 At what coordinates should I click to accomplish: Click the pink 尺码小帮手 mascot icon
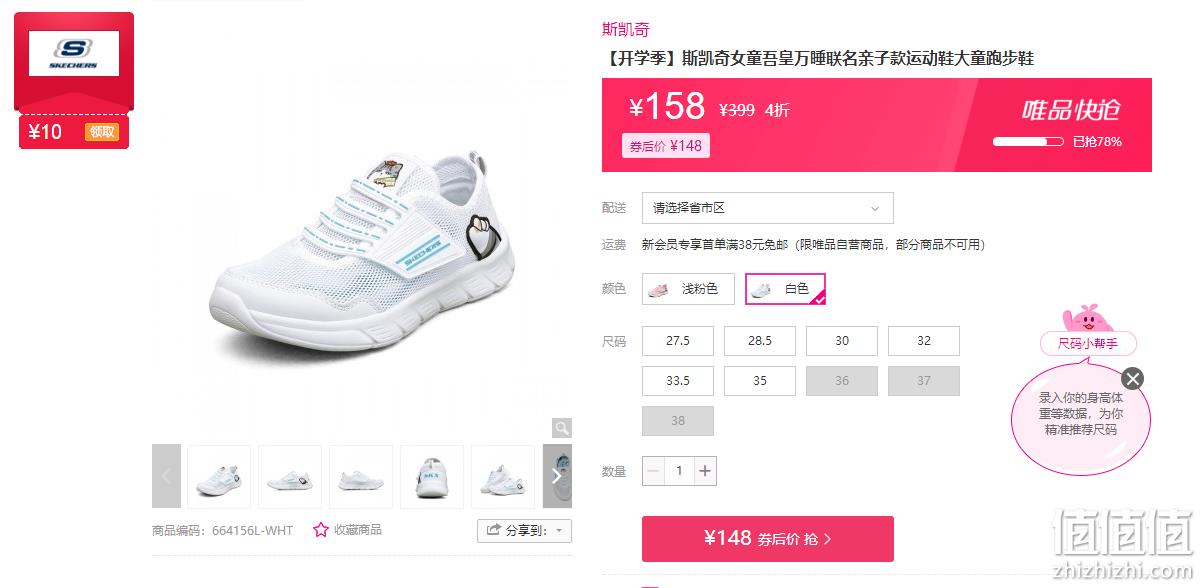(1088, 321)
